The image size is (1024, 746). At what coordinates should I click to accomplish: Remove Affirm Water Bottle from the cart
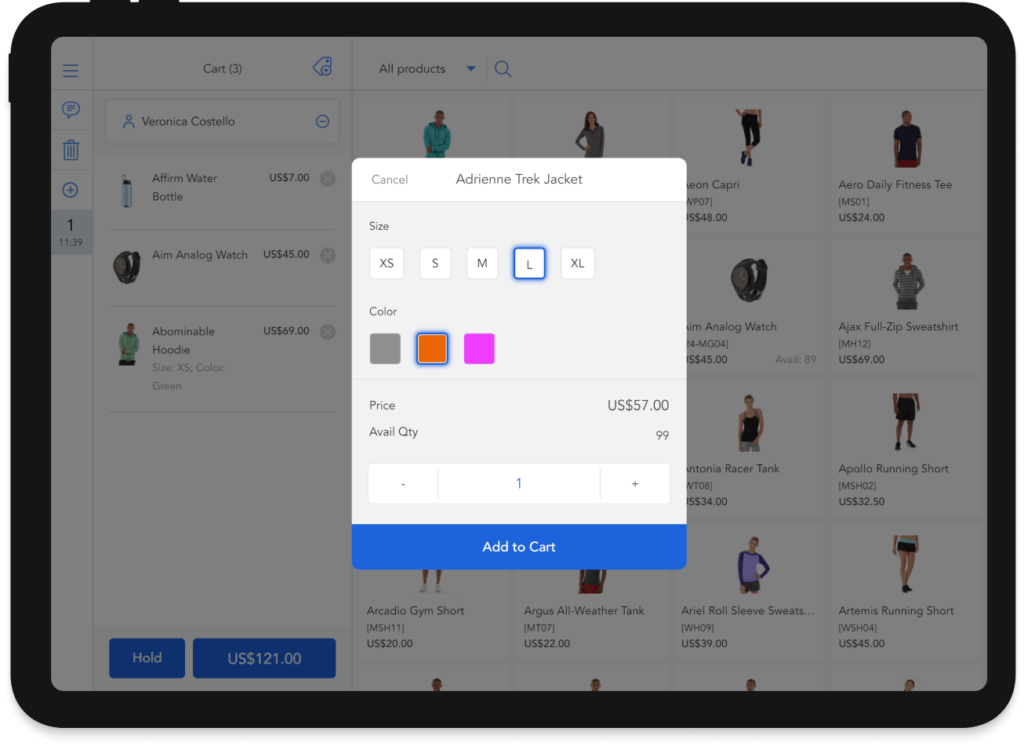(327, 178)
